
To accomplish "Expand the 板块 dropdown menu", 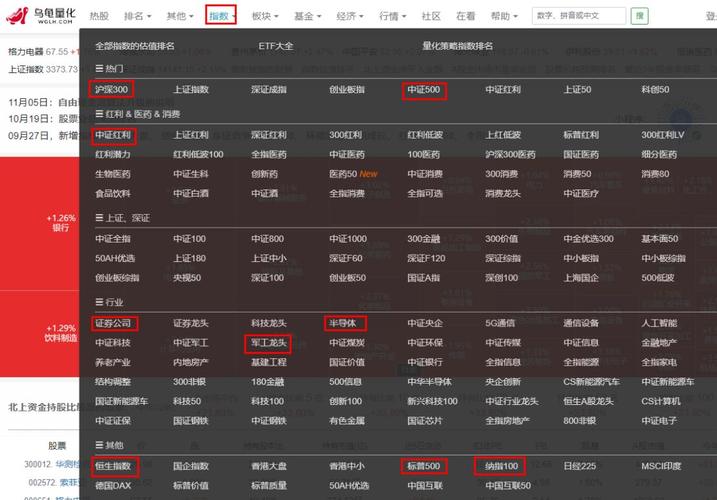I will tap(265, 16).
